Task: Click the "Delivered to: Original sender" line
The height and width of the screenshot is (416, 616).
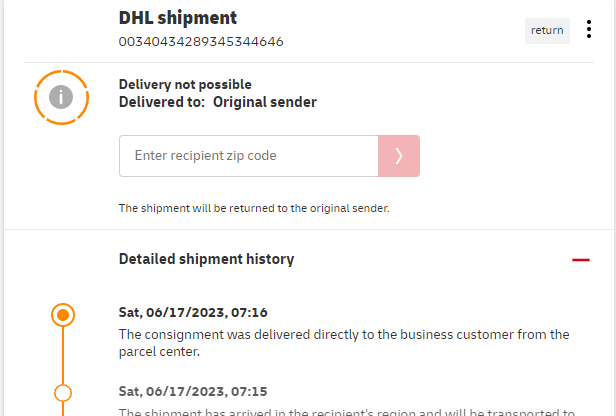Action: [217, 102]
